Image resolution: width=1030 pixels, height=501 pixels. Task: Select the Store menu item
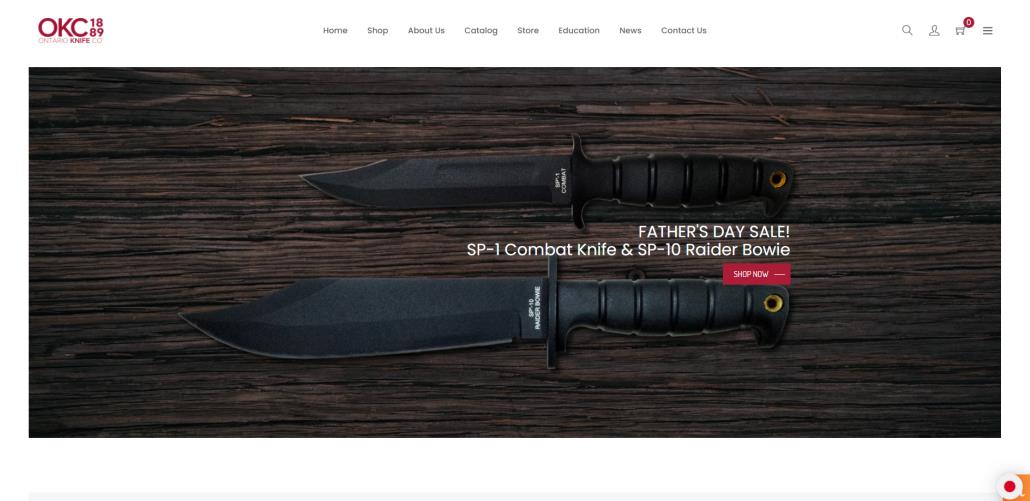pos(528,30)
